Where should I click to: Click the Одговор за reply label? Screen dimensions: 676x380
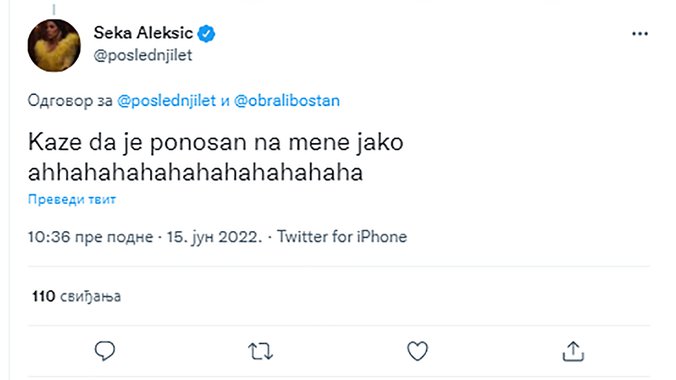(x=70, y=101)
